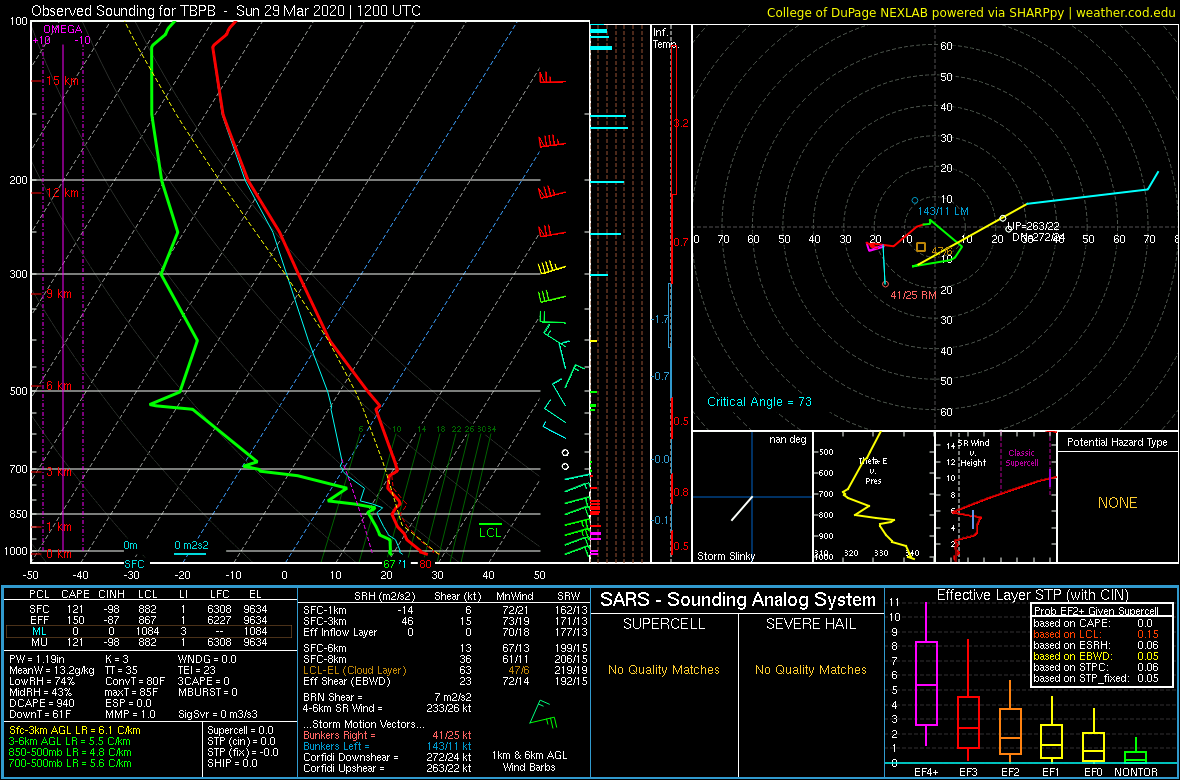Click the red wind barb near 15 km
Image resolution: width=1180 pixels, height=780 pixels.
[x=551, y=78]
